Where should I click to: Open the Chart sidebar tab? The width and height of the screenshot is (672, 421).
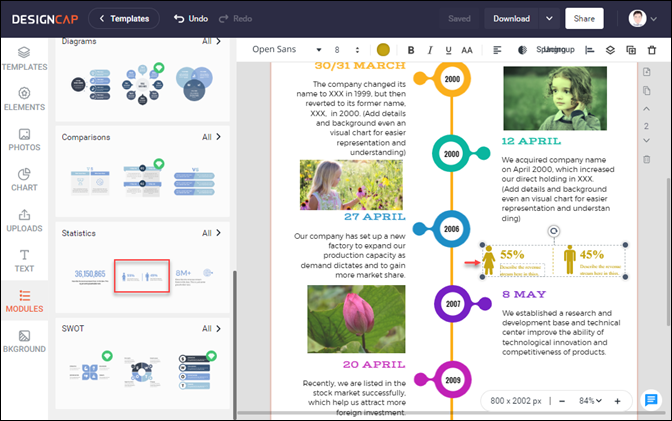(24, 180)
